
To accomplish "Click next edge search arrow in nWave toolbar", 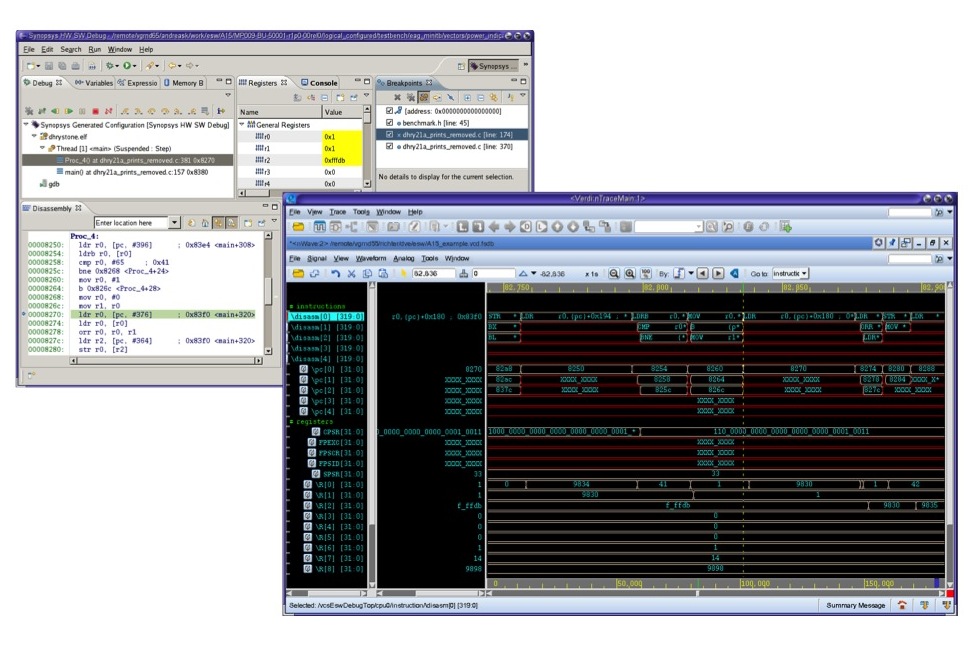I will coord(718,273).
